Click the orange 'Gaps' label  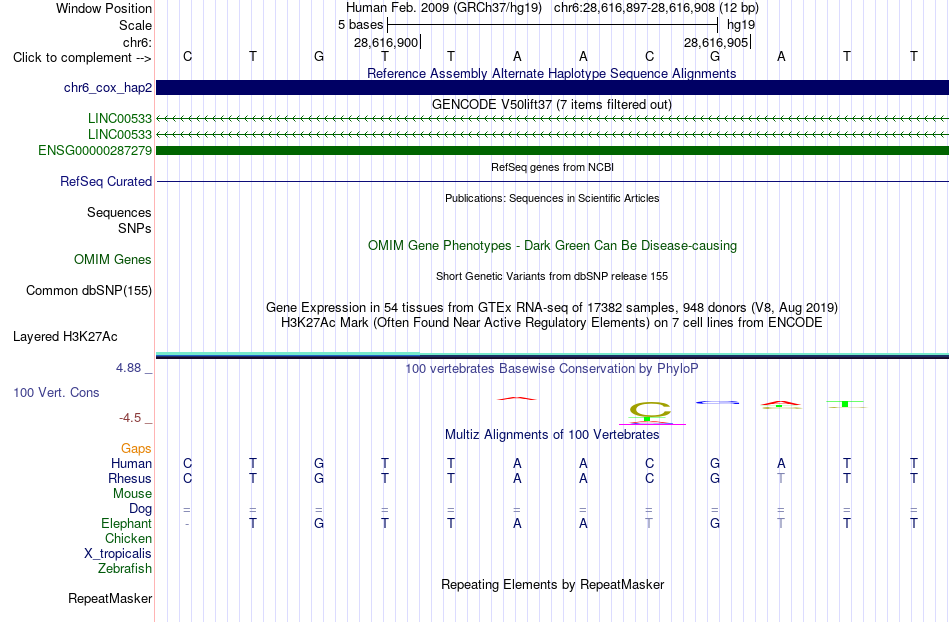click(136, 448)
